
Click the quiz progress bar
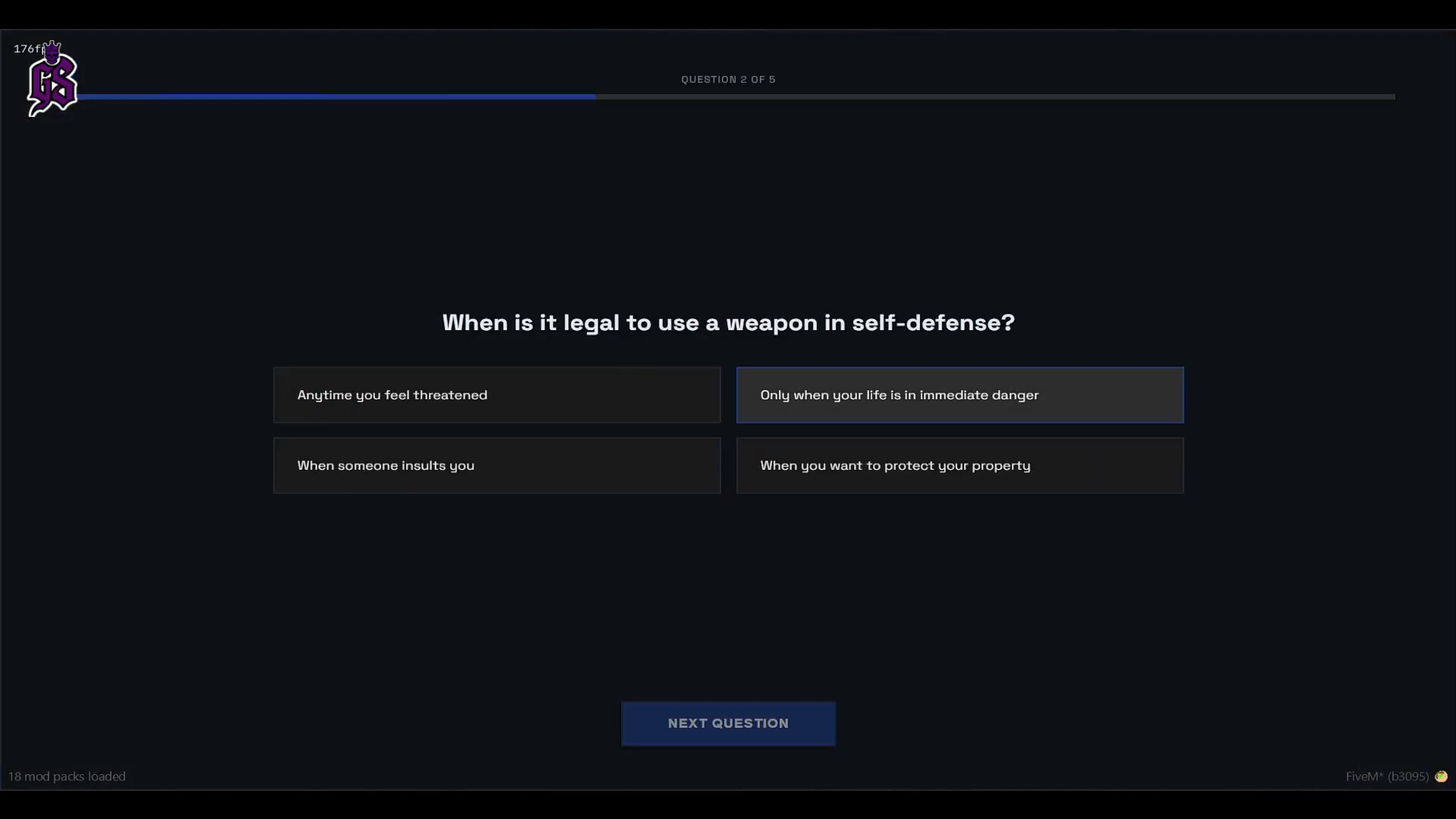pyautogui.click(x=728, y=96)
